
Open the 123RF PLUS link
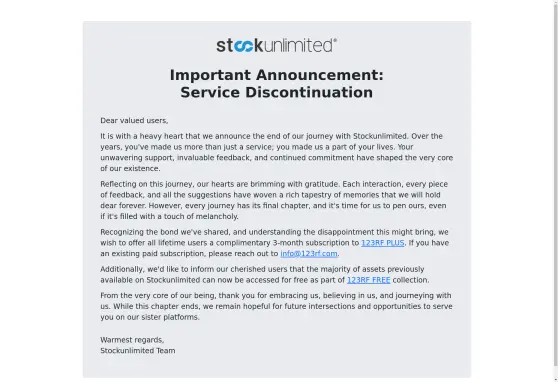click(x=383, y=243)
